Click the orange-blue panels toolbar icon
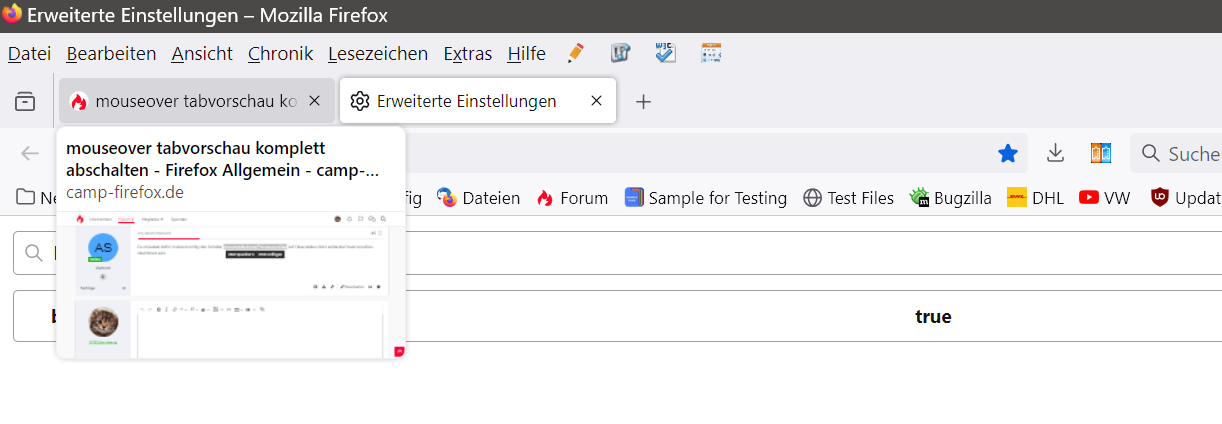The height and width of the screenshot is (424, 1222). click(1101, 153)
